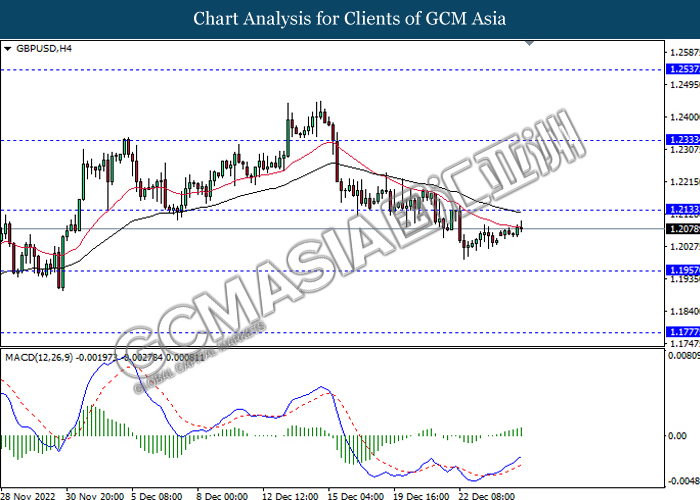Click the 19 Dec 16:00 time label
The height and width of the screenshot is (500, 700).
[x=421, y=496]
